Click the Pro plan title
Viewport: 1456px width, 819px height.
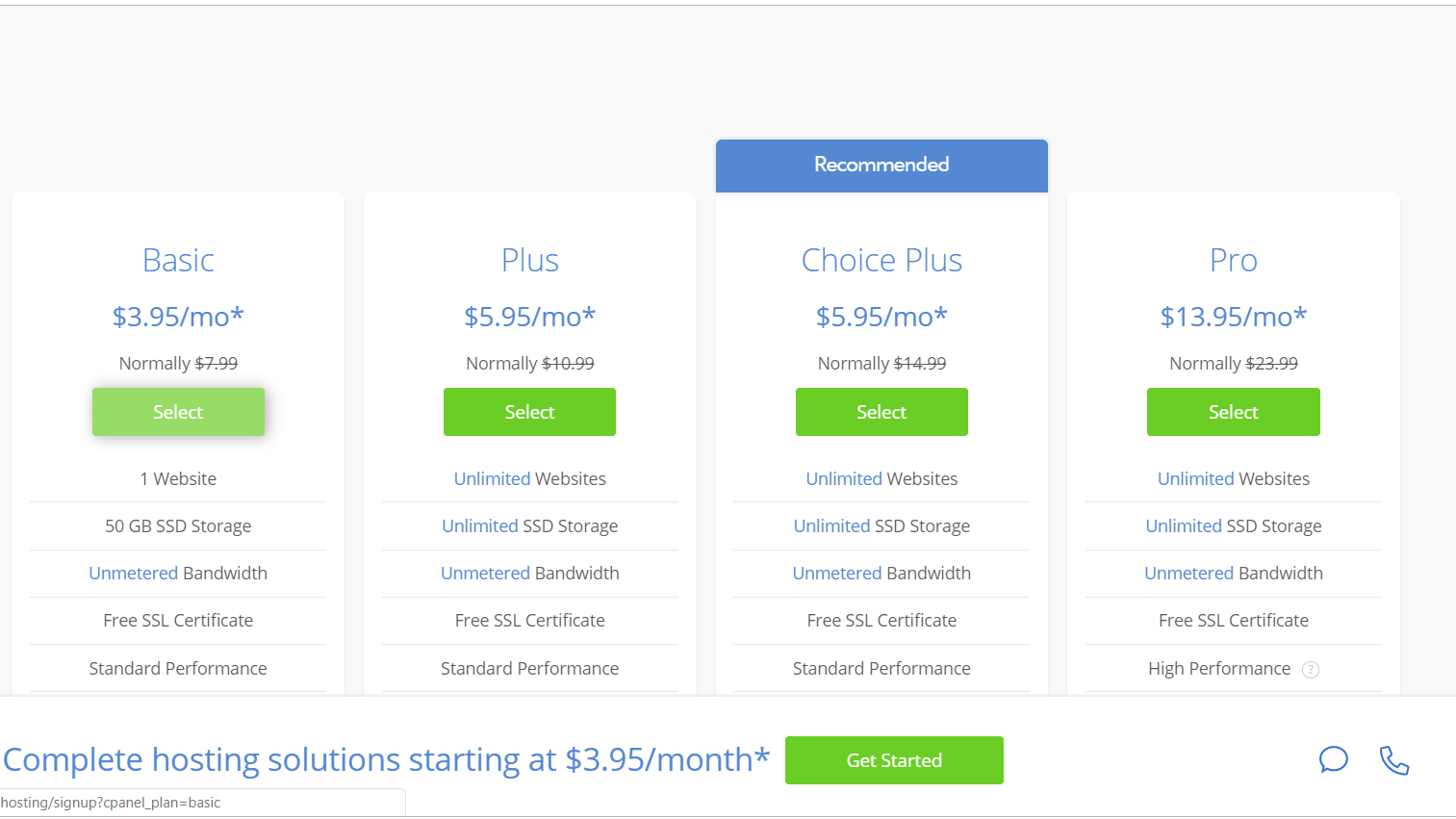[x=1234, y=260]
